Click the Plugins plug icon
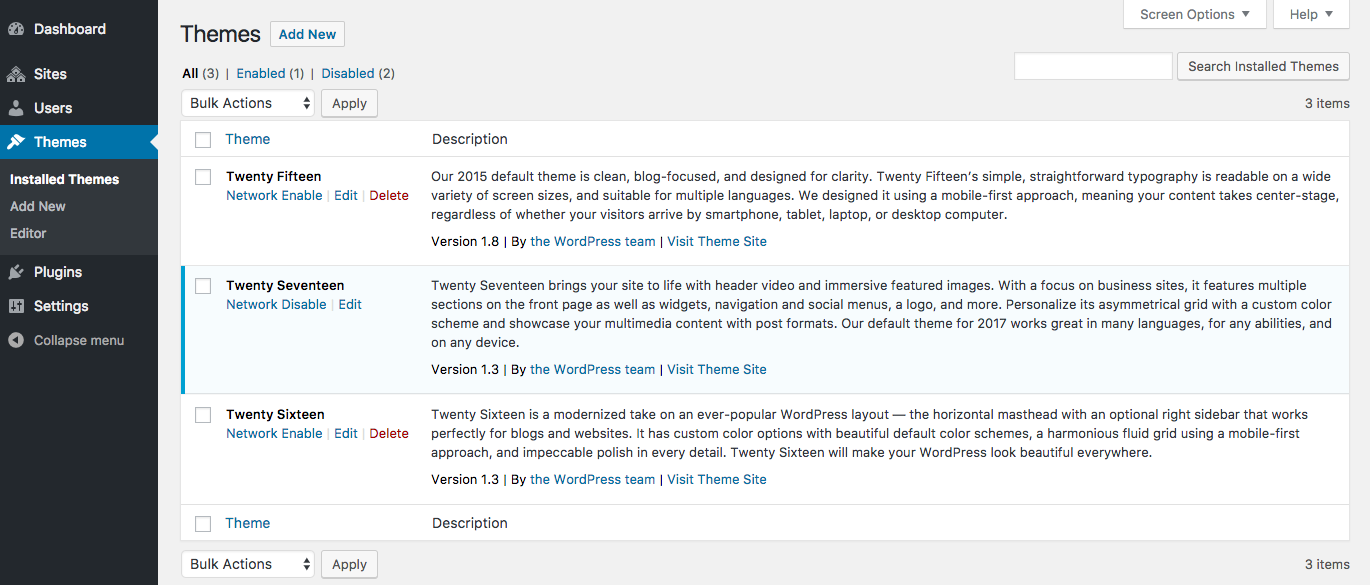1370x585 pixels. coord(16,272)
